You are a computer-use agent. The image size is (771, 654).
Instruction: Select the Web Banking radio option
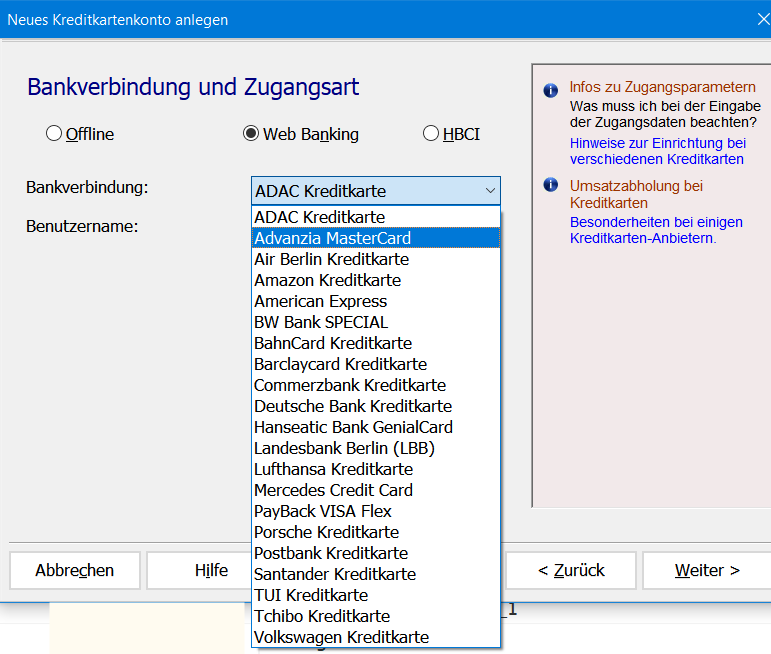click(251, 133)
